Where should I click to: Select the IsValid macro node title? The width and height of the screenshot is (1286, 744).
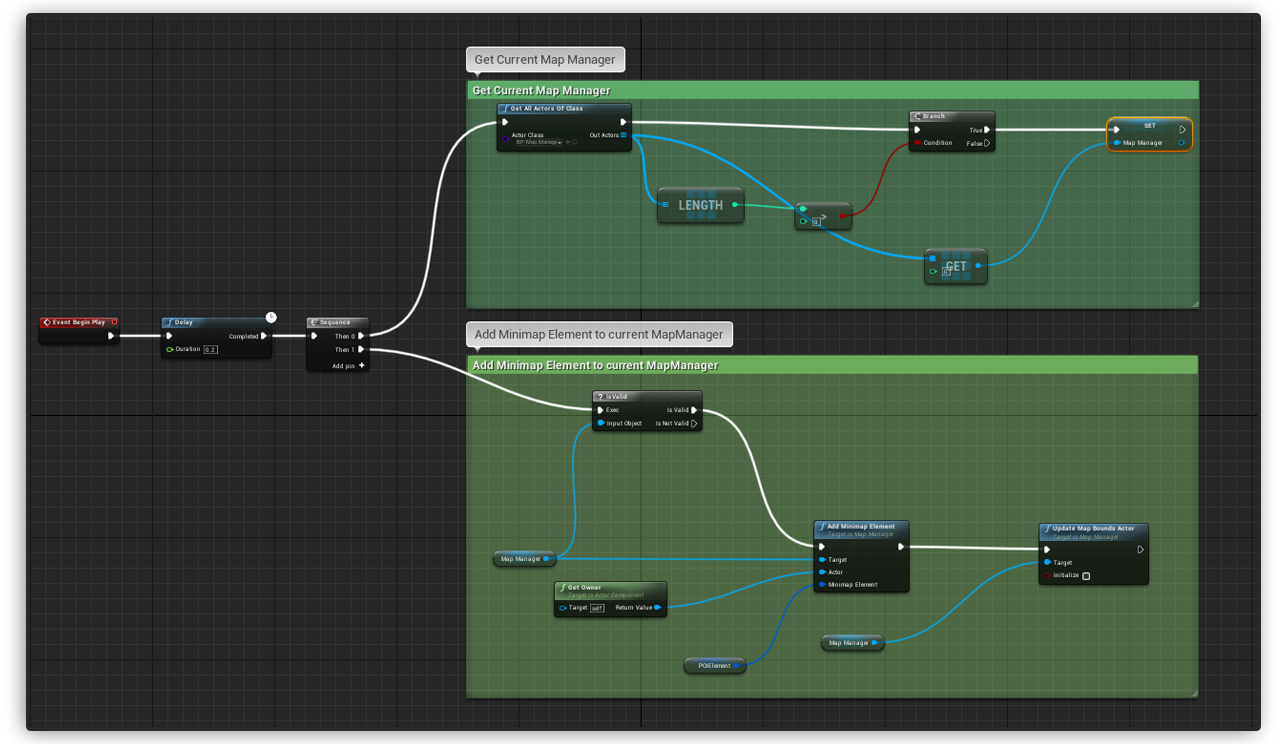(x=617, y=397)
